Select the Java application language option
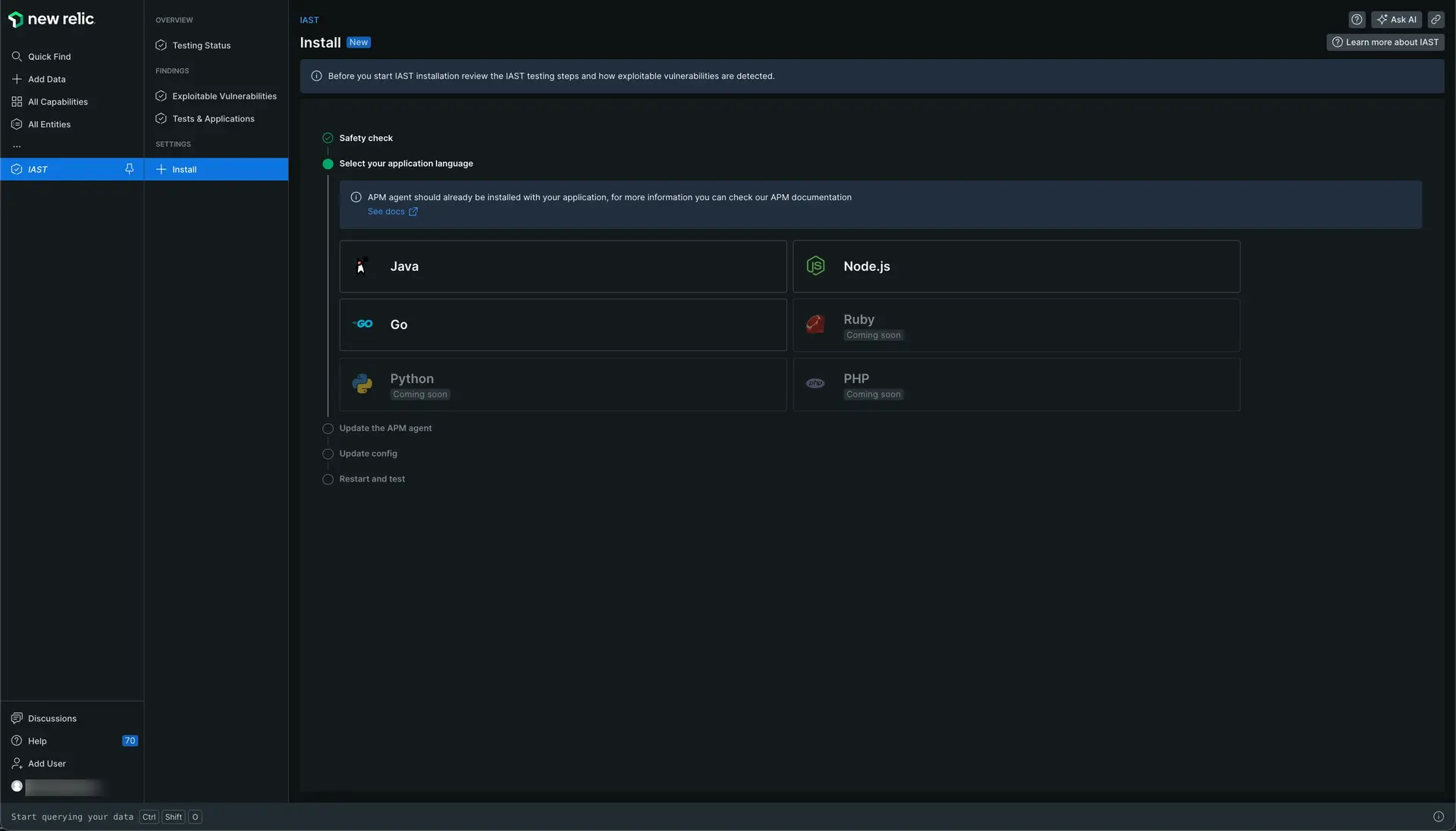 pos(564,266)
